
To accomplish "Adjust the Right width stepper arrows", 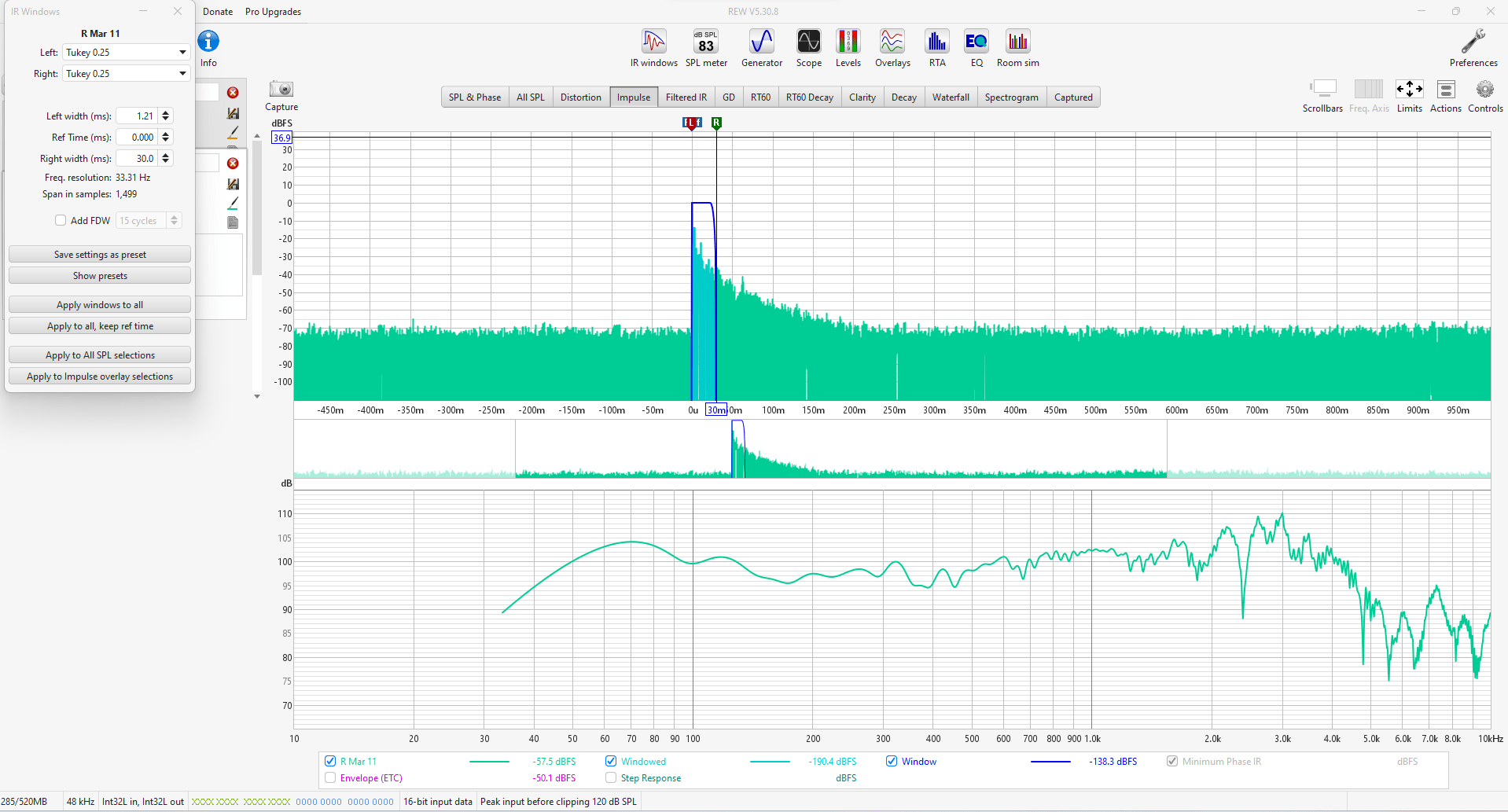I will [x=165, y=159].
